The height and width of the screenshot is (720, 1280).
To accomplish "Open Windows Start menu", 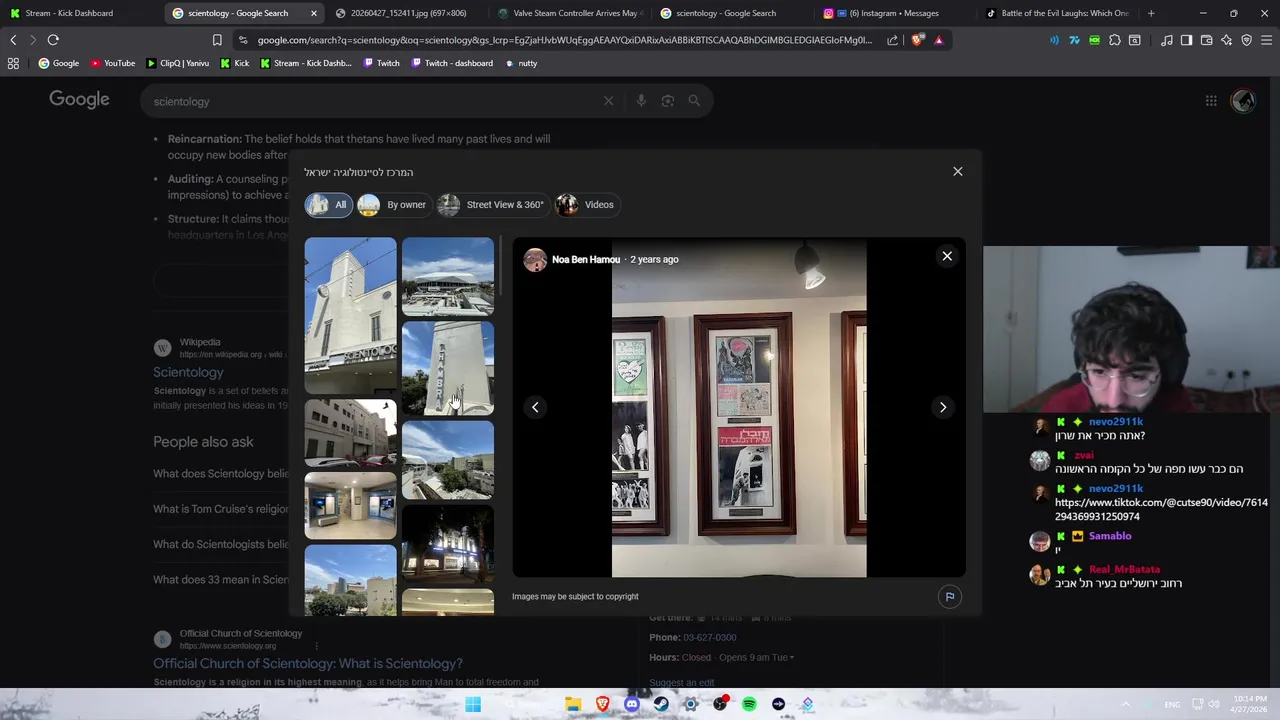I will click(473, 704).
